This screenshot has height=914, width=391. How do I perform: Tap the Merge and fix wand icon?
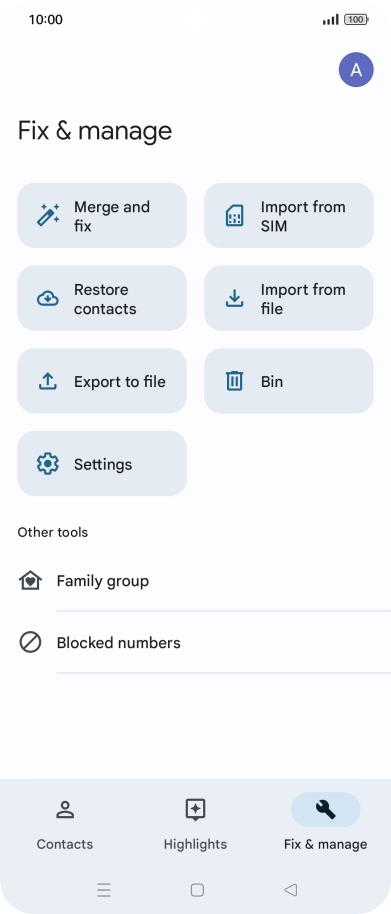point(48,215)
